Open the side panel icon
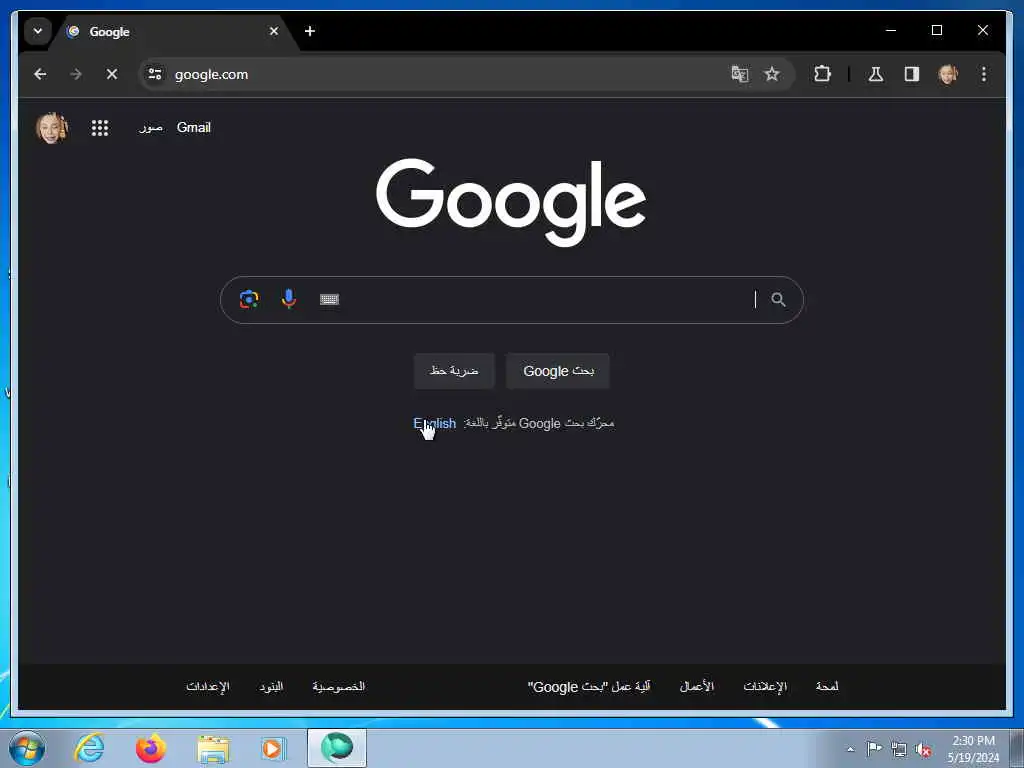 (912, 74)
